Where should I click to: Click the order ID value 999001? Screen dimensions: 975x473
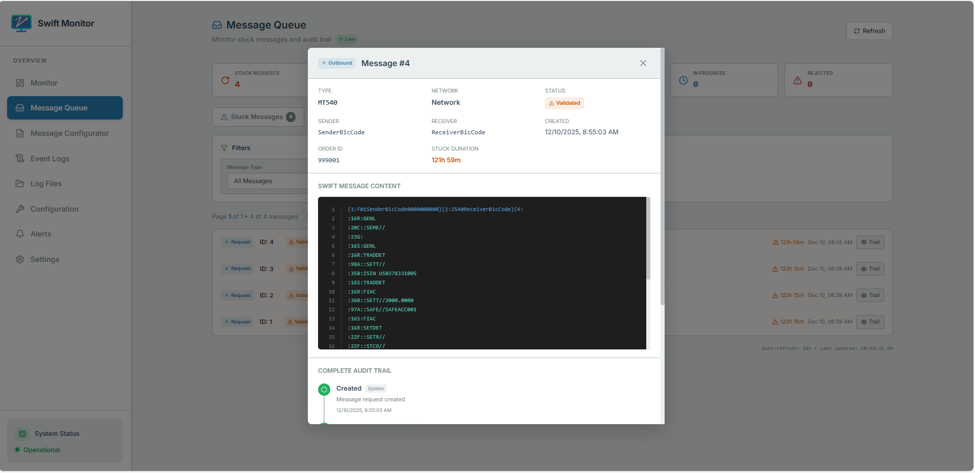point(329,160)
